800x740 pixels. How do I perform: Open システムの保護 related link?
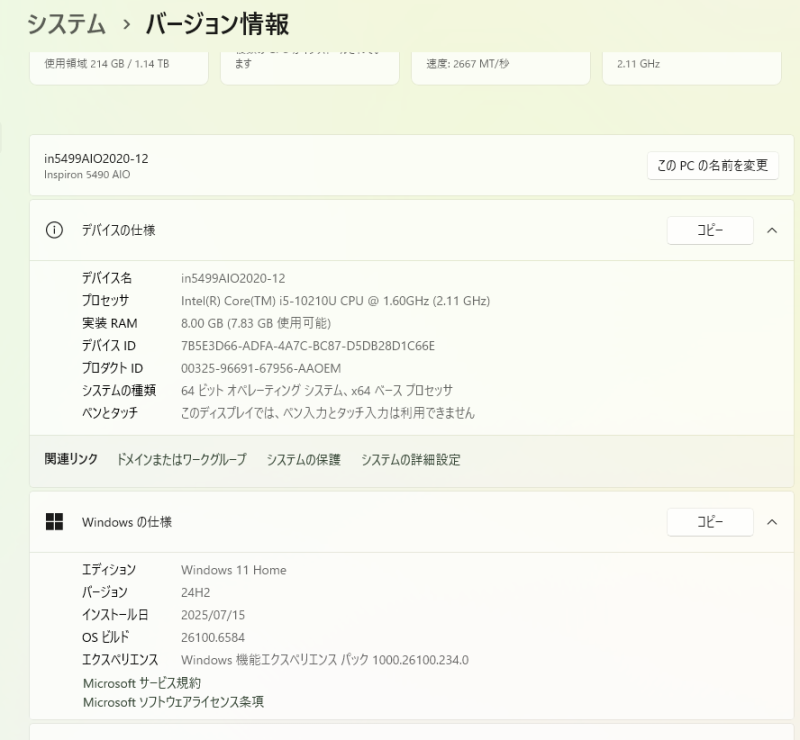click(303, 460)
